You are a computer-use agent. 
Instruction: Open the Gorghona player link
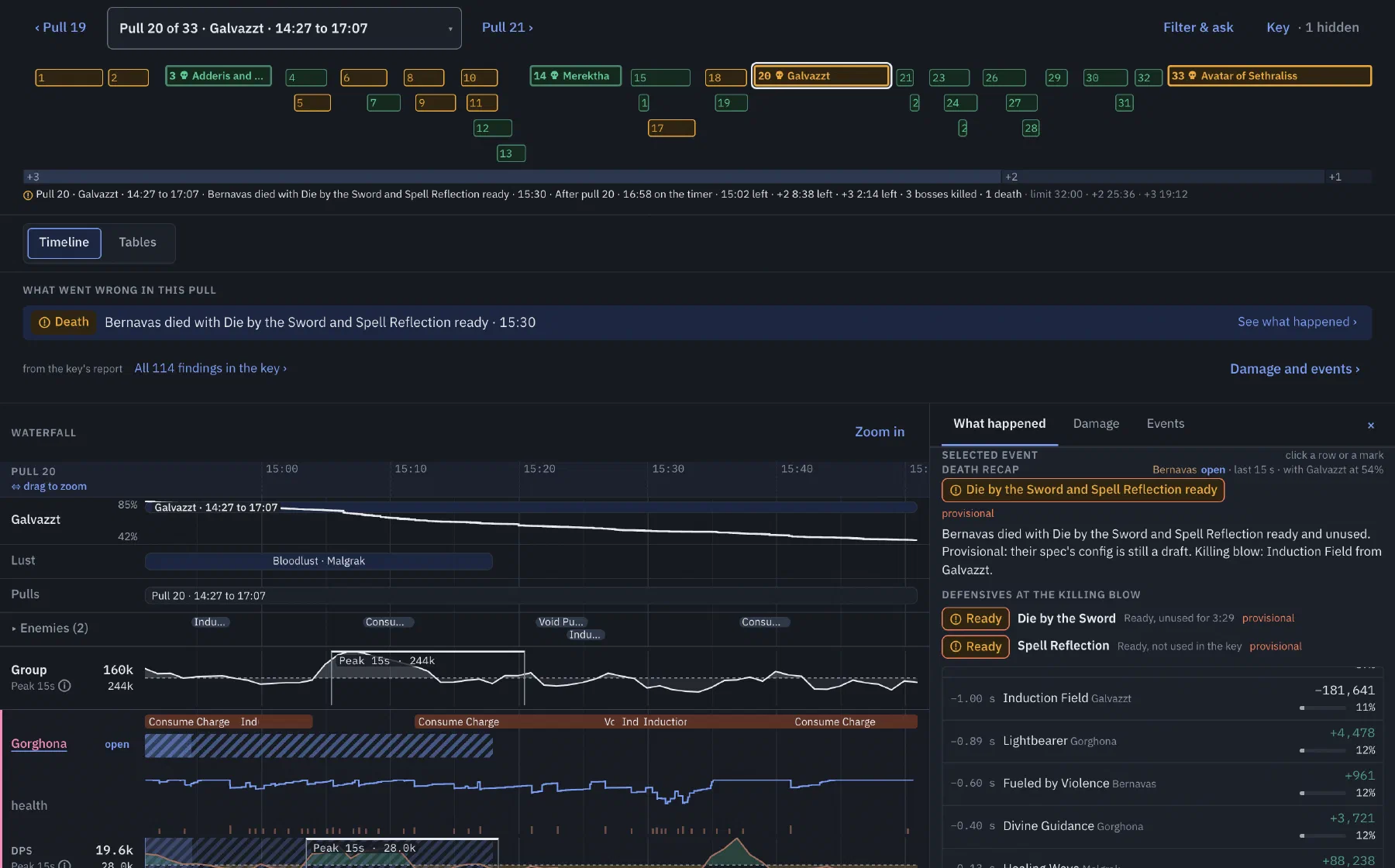[x=39, y=744]
